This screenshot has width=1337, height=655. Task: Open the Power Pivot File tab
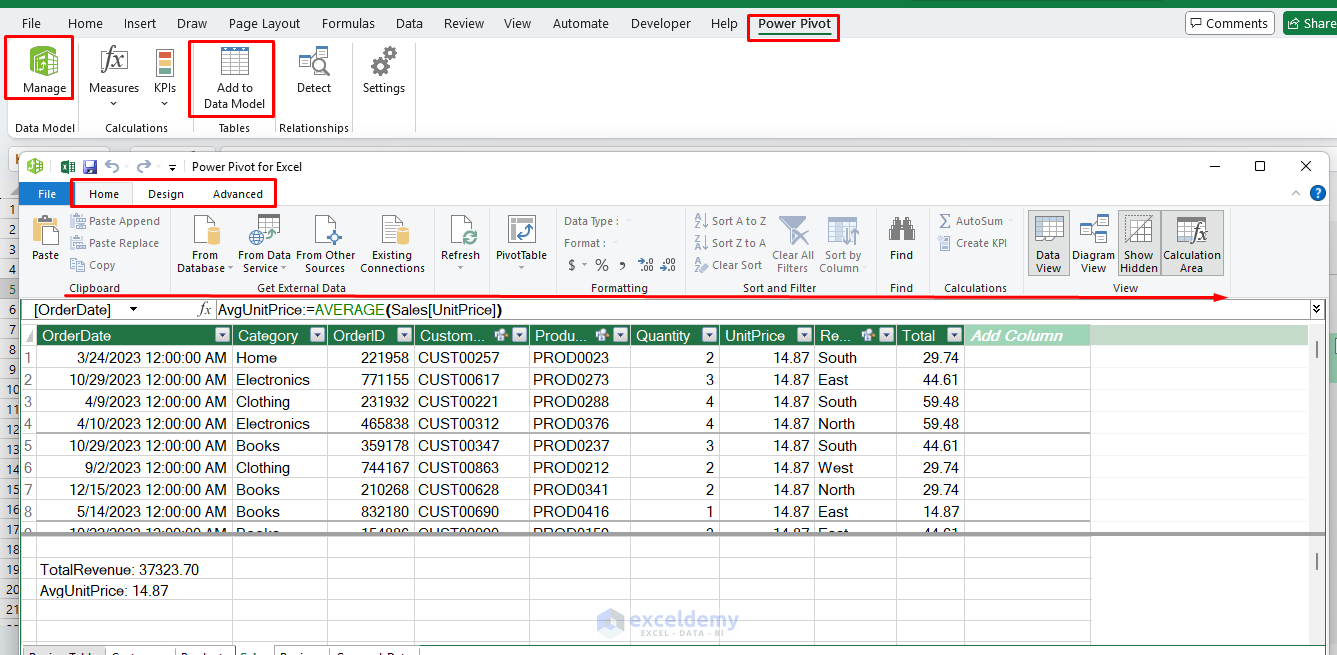pyautogui.click(x=47, y=194)
